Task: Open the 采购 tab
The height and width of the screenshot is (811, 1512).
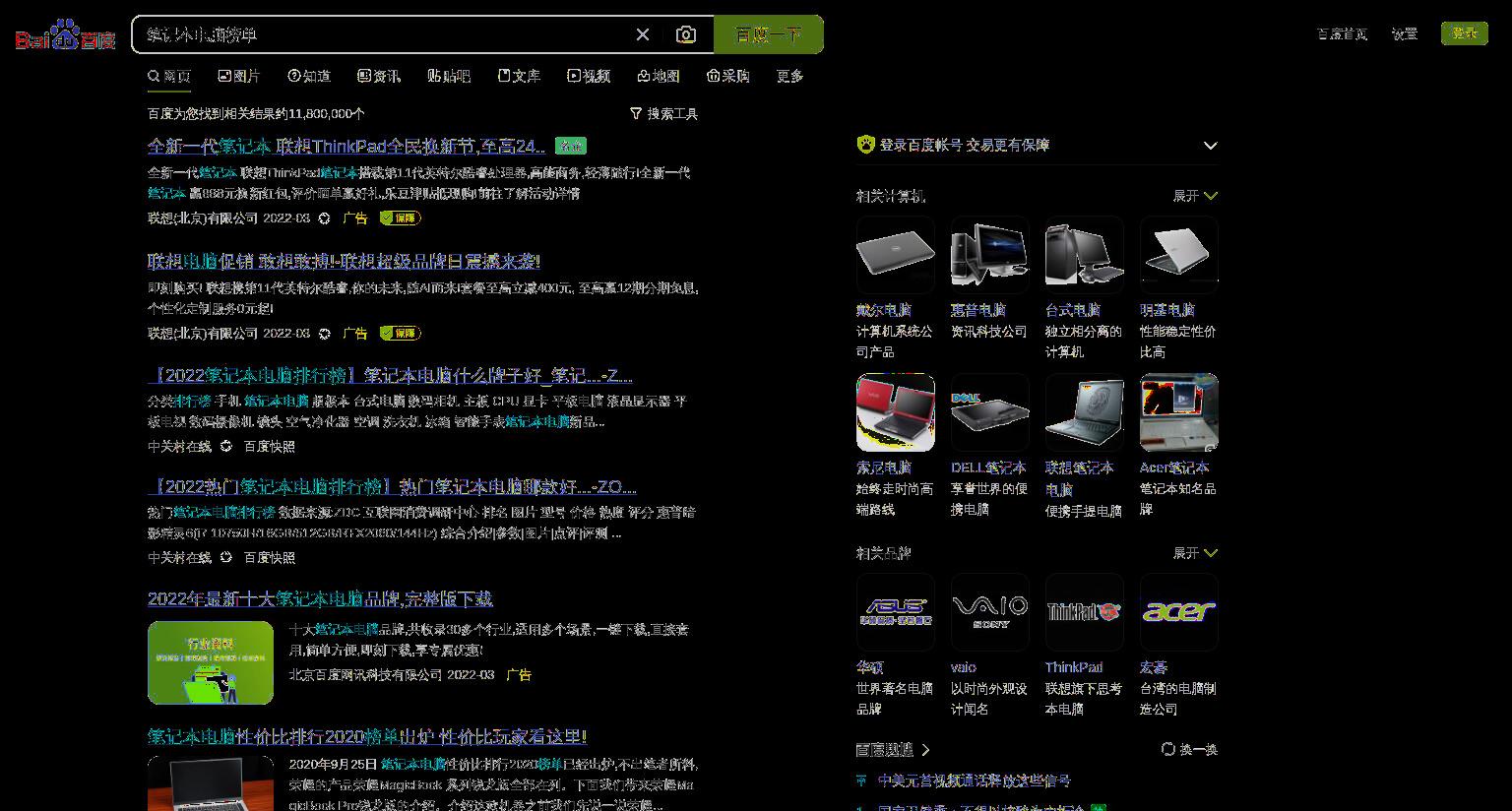Action: [728, 76]
